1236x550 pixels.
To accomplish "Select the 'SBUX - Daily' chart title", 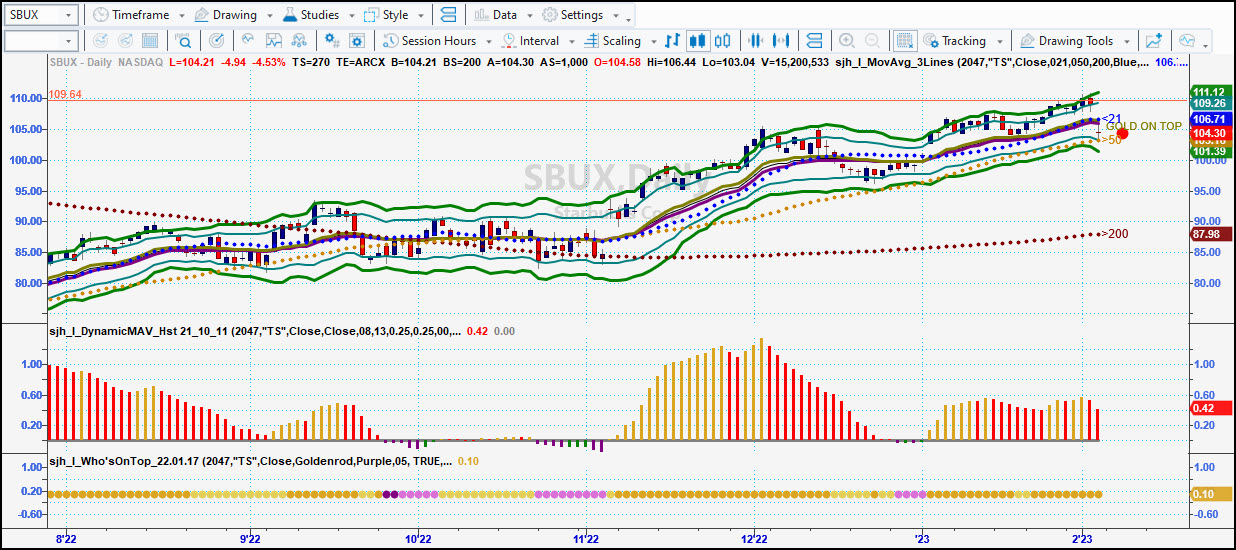I will click(x=81, y=61).
